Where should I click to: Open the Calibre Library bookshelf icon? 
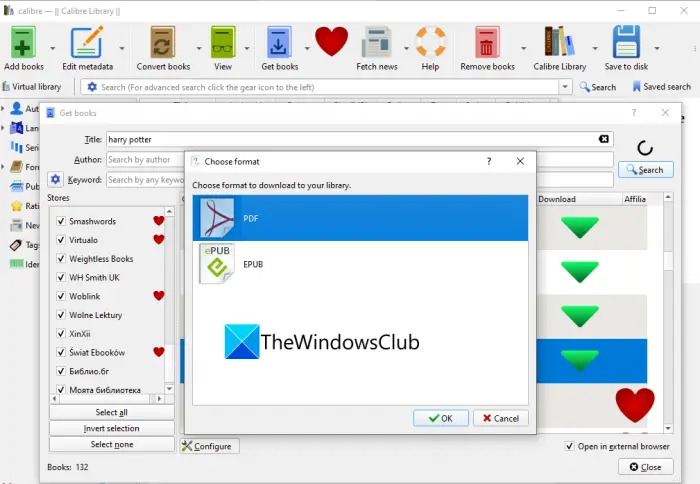[559, 42]
